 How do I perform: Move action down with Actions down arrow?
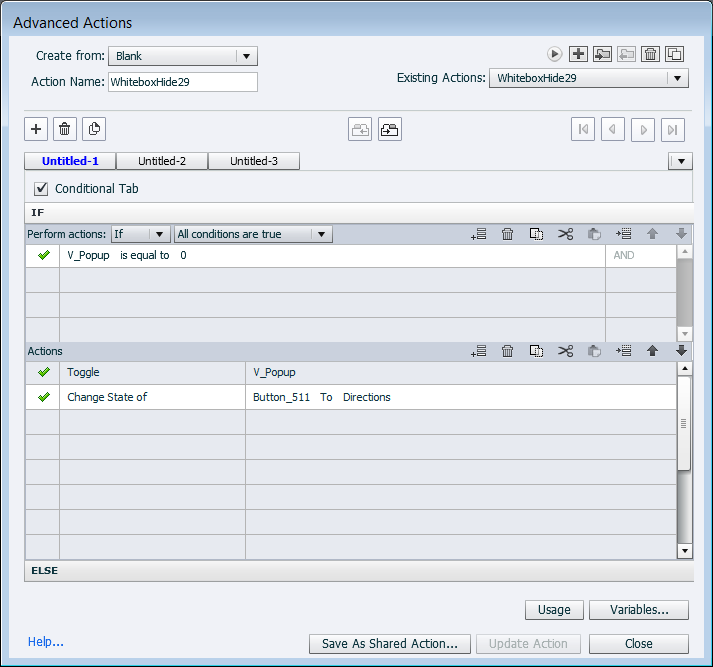[x=682, y=351]
